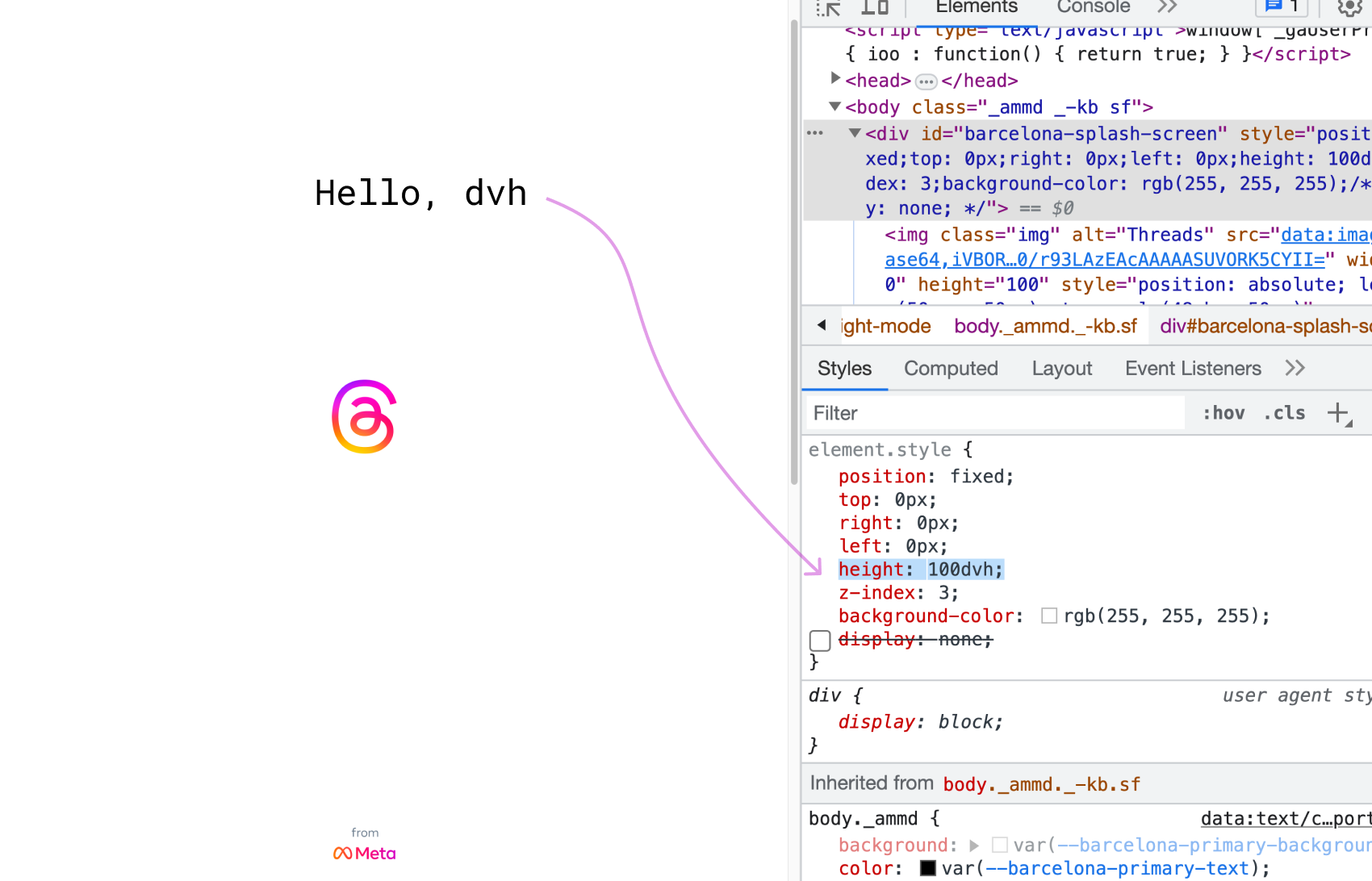Open the background-color white swatch picker
This screenshot has width=1372, height=881.
(1049, 616)
